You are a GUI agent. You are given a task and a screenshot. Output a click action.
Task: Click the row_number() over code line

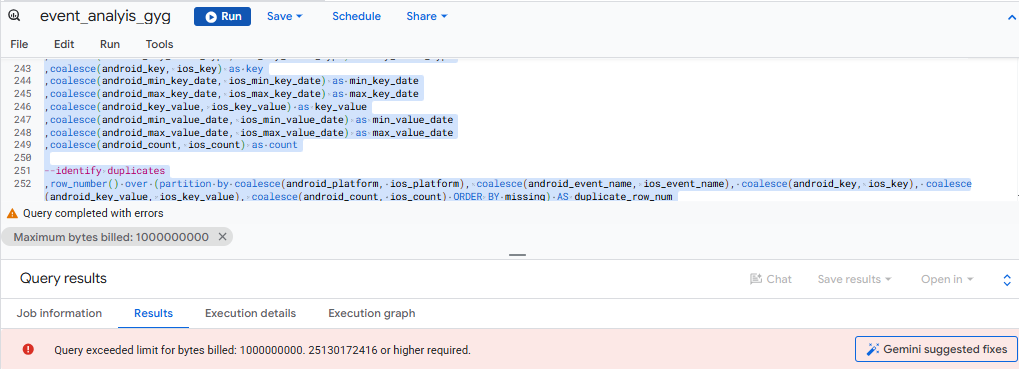[508, 190]
